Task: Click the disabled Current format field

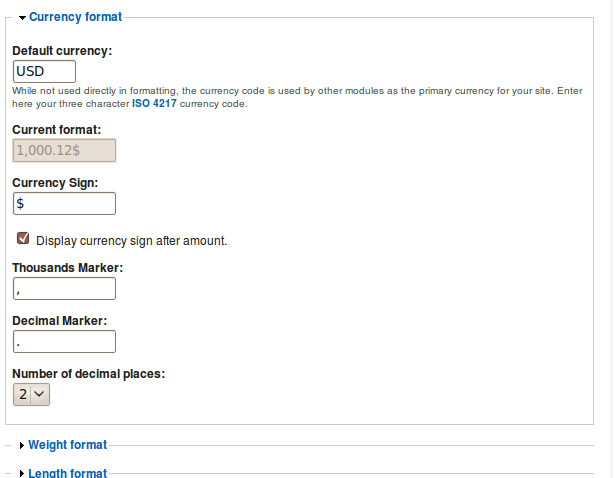Action: [x=64, y=150]
